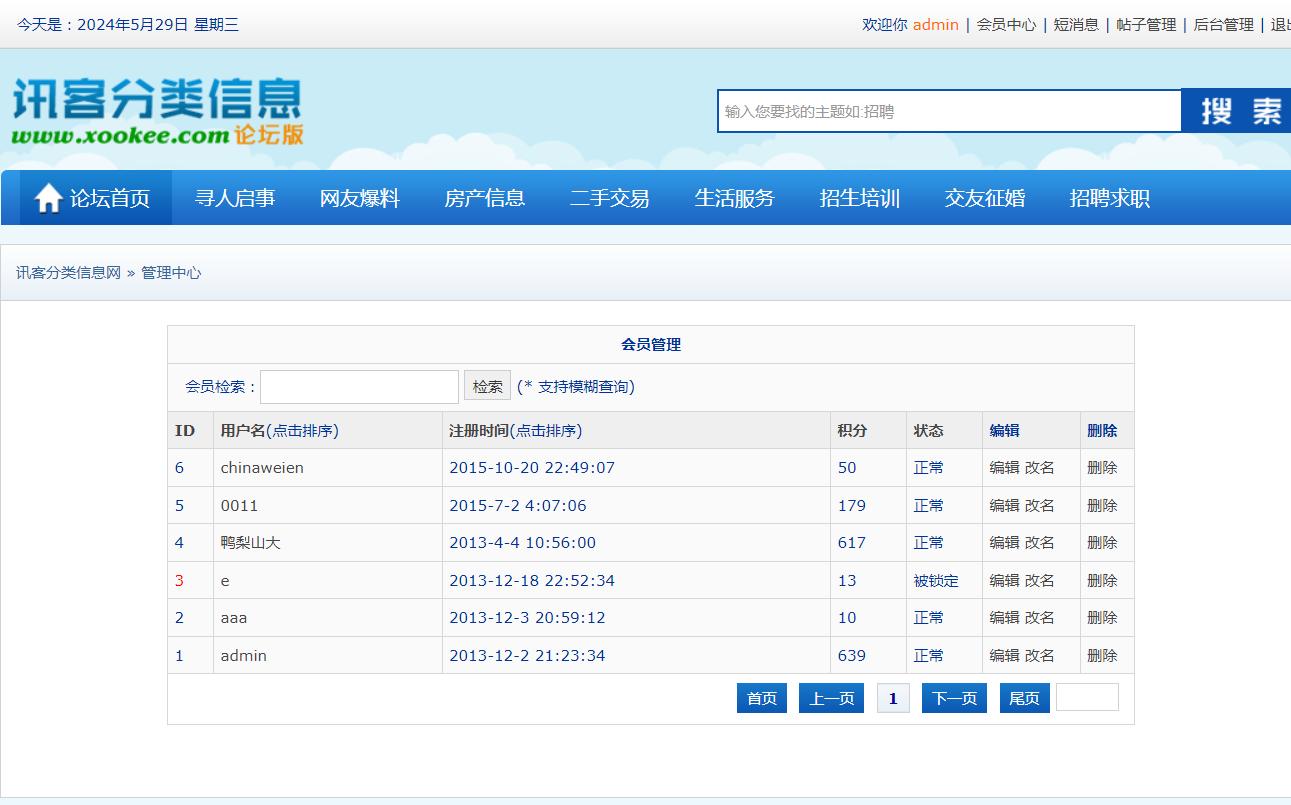Click the 上一页 pagination button

(x=831, y=698)
